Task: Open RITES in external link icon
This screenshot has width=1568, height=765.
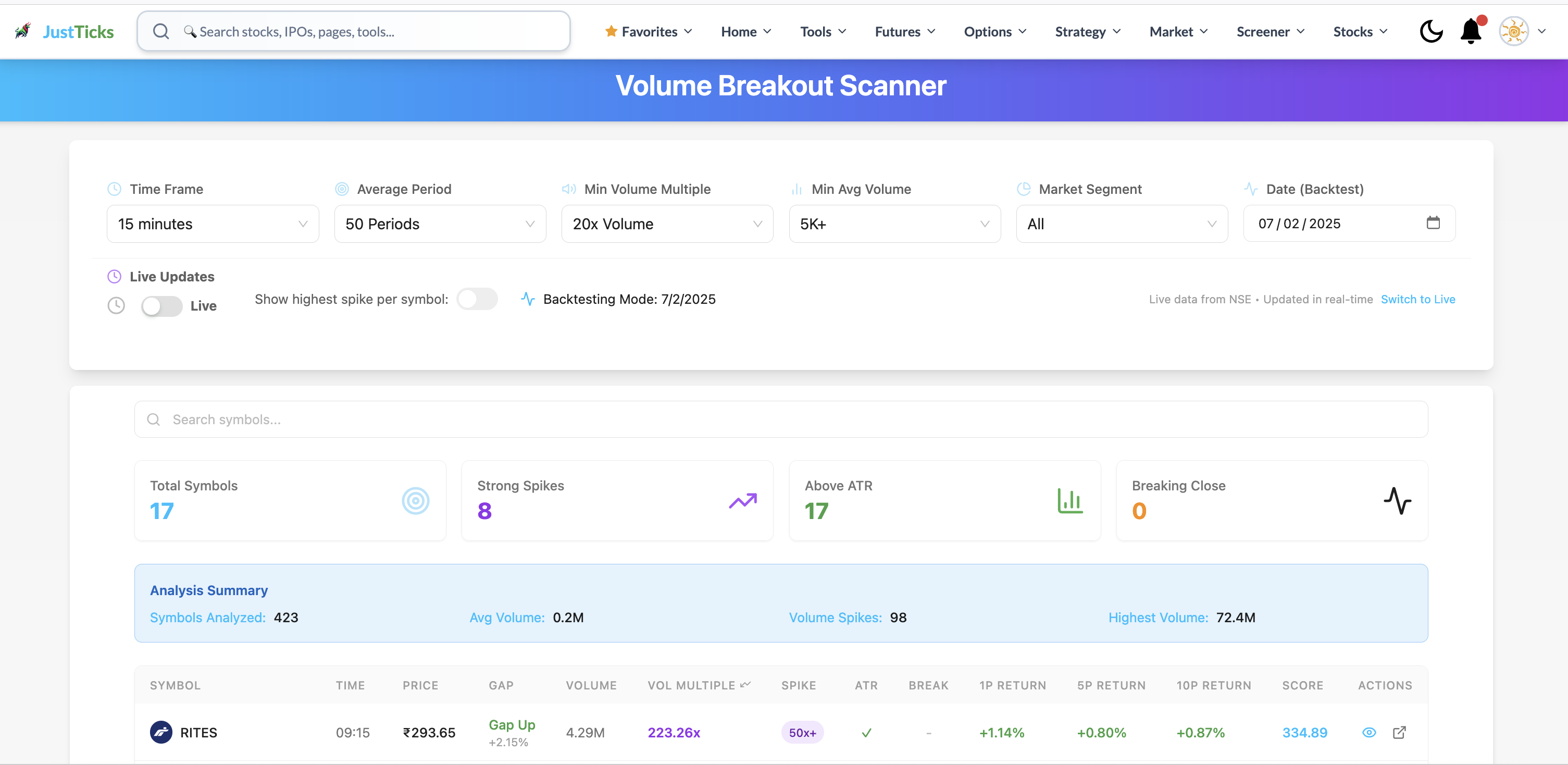Action: 1399,732
